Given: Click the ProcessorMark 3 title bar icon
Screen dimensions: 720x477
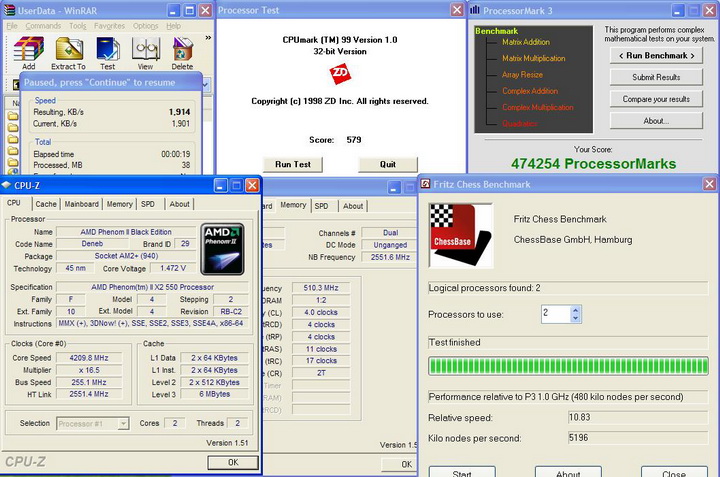Looking at the screenshot, I should (x=475, y=10).
